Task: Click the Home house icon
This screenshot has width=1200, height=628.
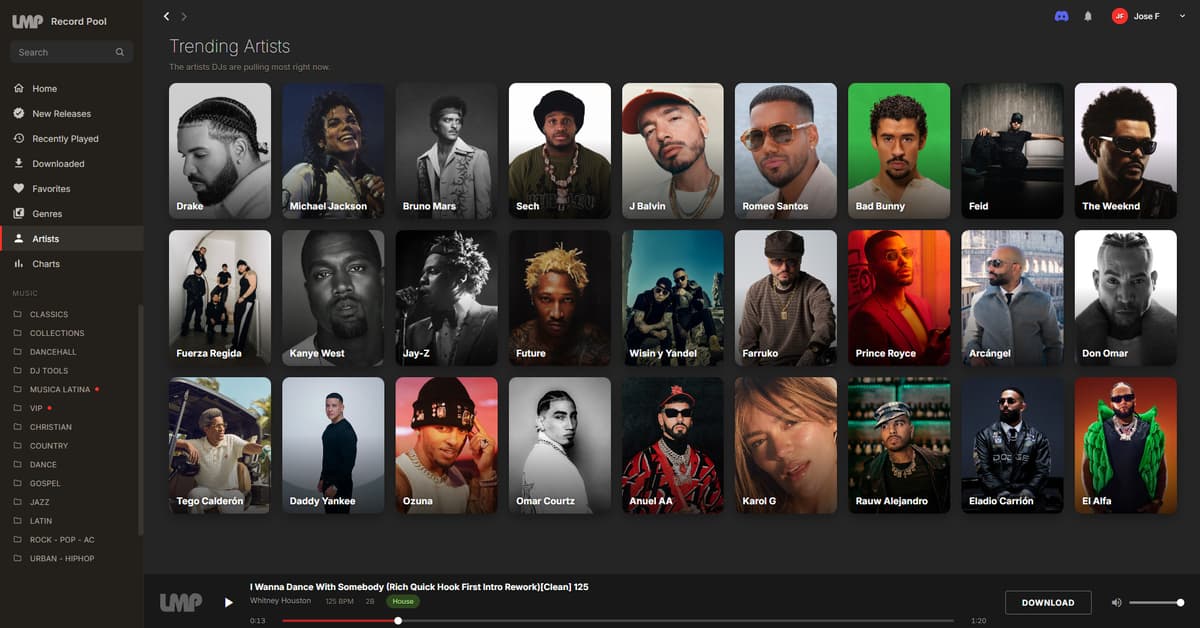Action: (19, 88)
